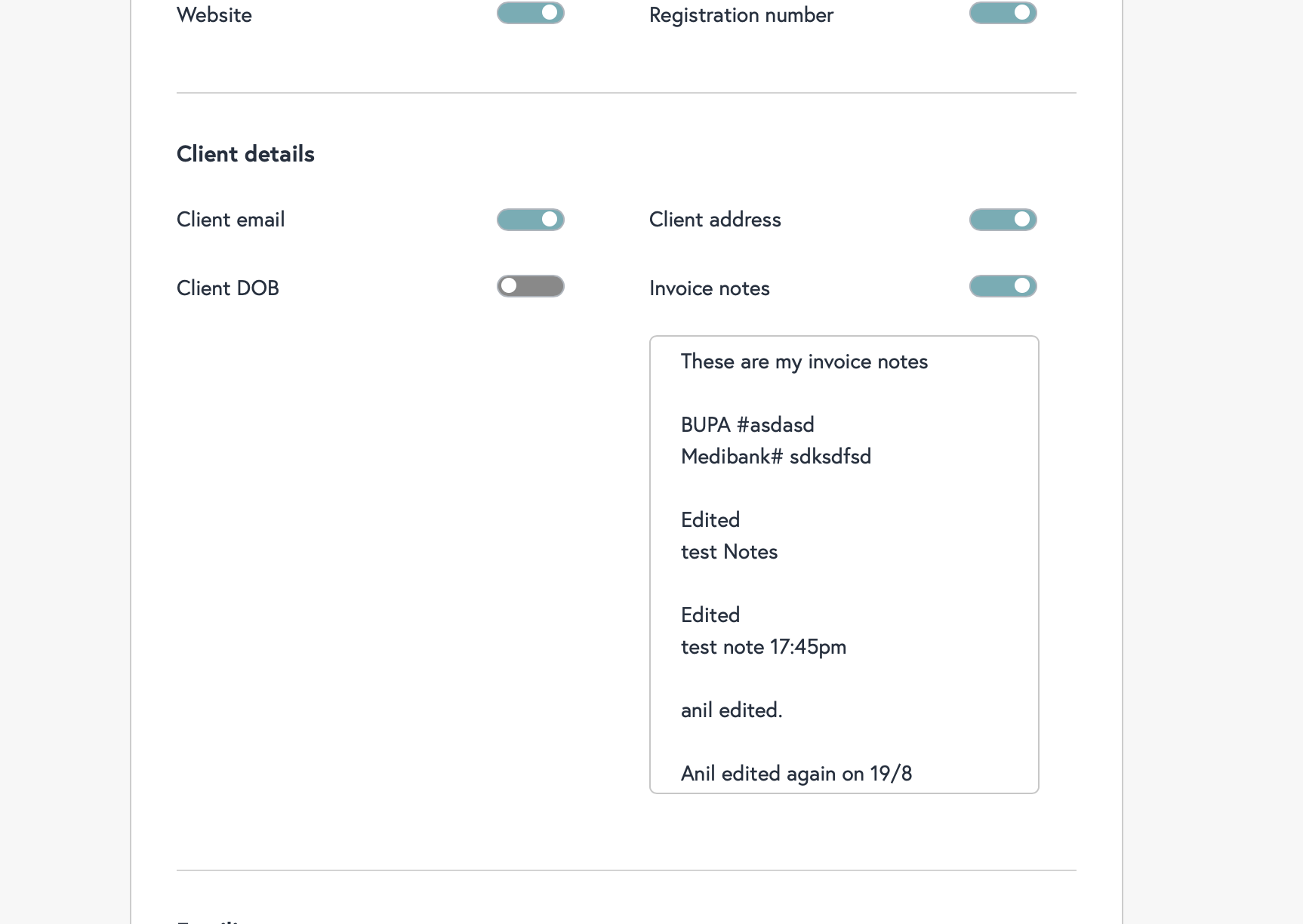Place cursor on 'These are my invoice notes' line

804,362
